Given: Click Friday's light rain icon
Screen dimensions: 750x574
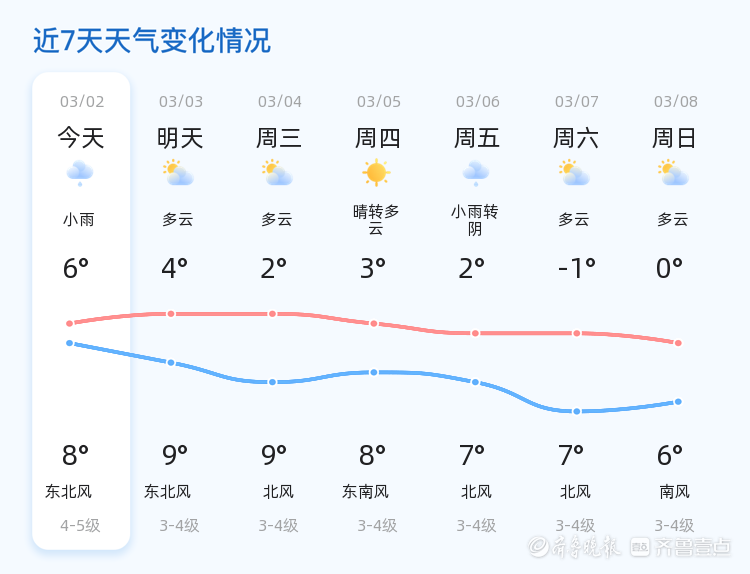Looking at the screenshot, I should click(475, 174).
